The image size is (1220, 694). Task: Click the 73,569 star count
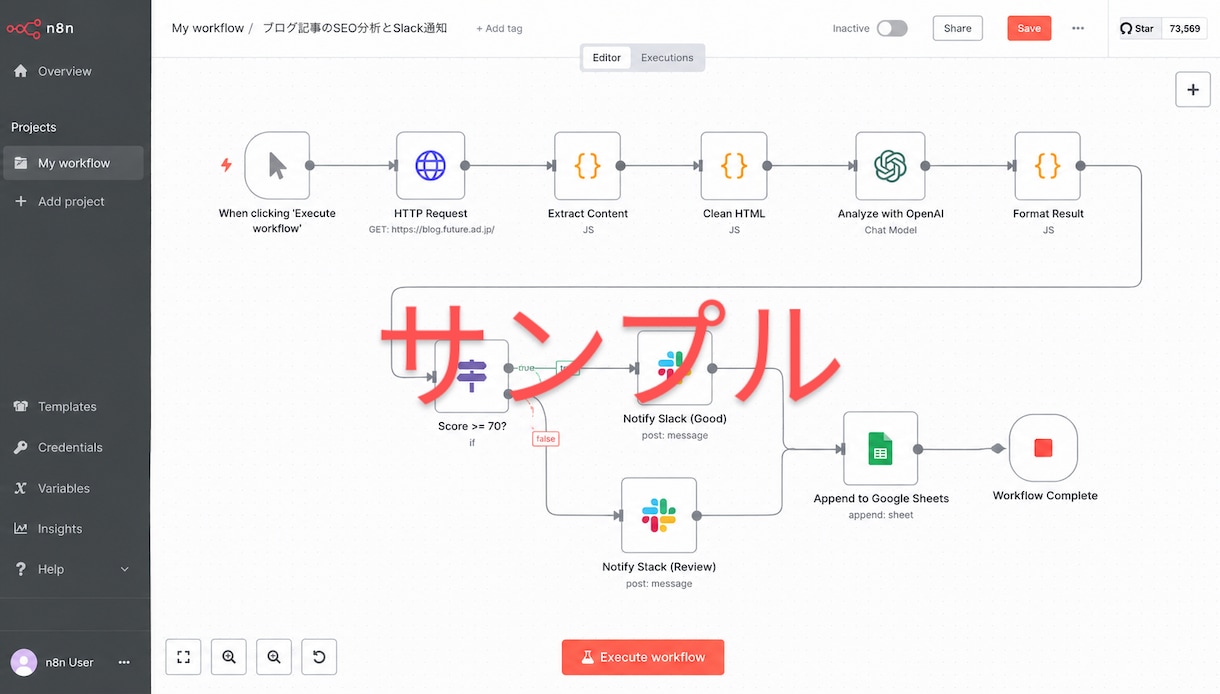click(x=1184, y=28)
